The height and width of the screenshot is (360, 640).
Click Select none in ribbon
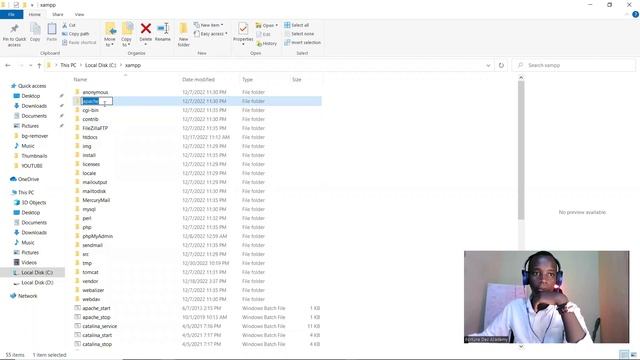point(299,34)
